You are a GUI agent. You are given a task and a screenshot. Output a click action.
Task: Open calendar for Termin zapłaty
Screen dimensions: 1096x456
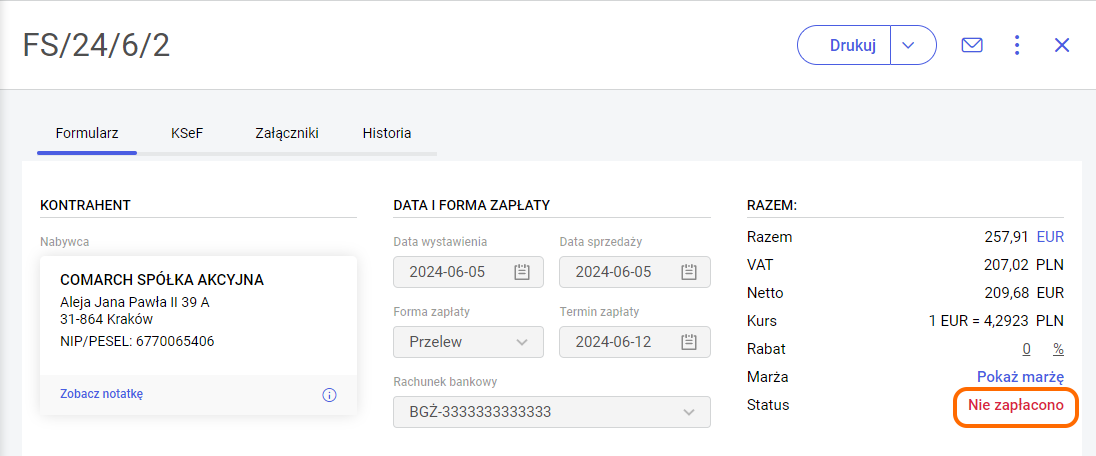(688, 342)
